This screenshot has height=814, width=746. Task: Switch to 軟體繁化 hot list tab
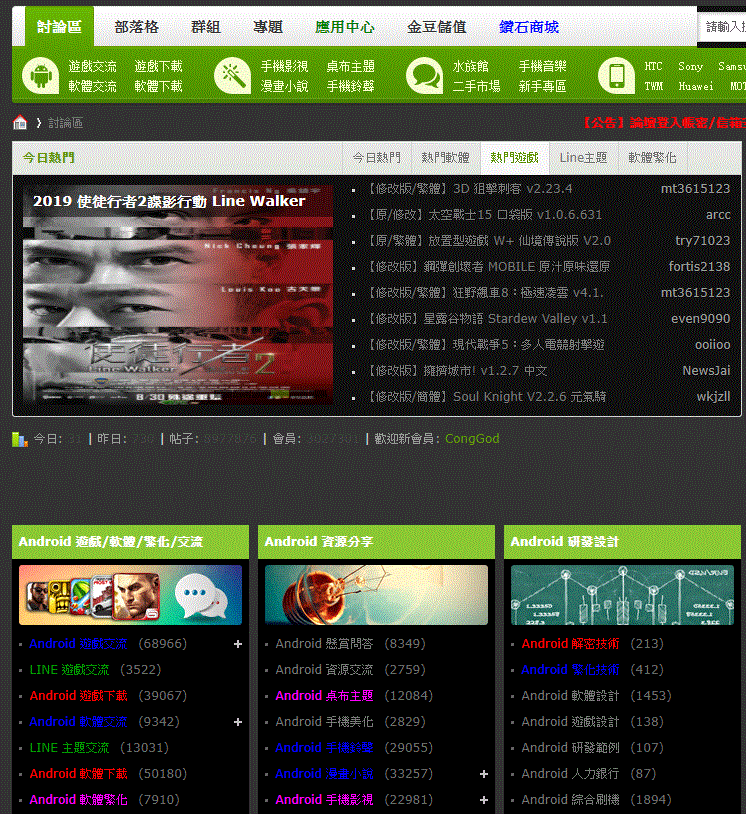[653, 158]
